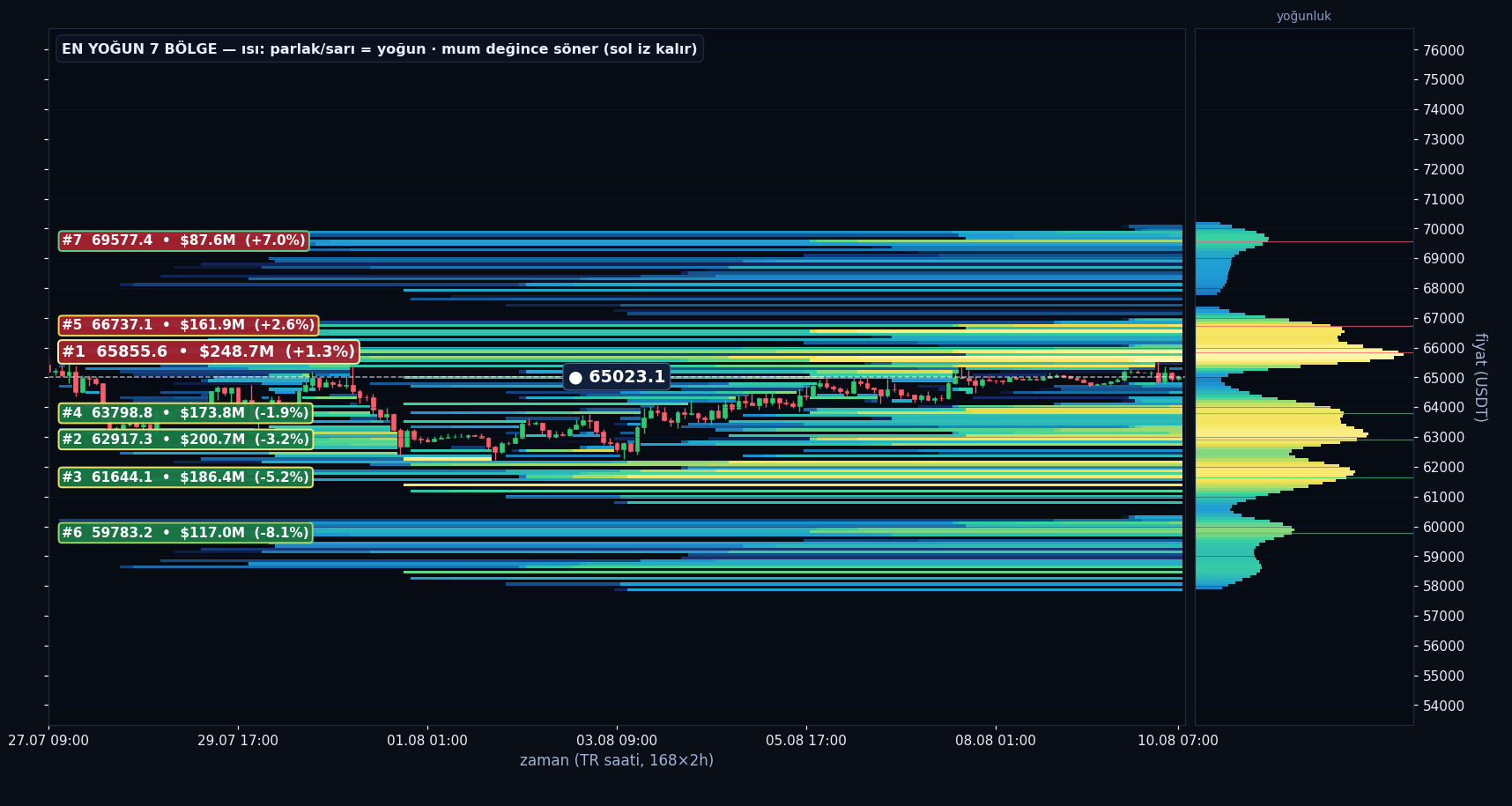Click the #3 61644.1 zone label
Image resolution: width=1512 pixels, height=806 pixels.
185,477
